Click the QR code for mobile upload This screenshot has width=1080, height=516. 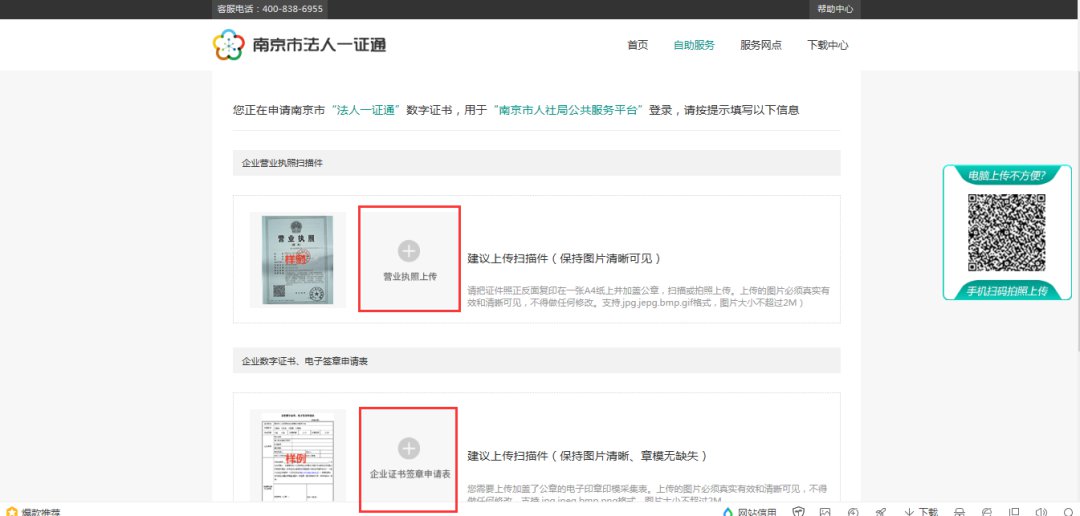1006,233
